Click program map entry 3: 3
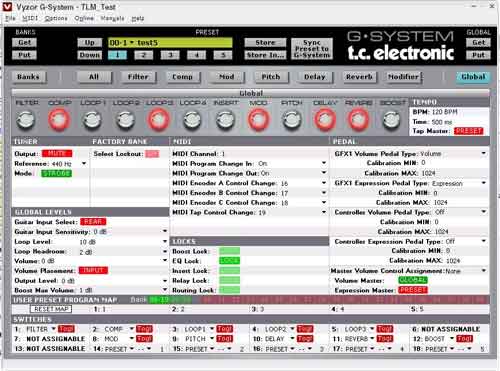500x371 pixels. 258,309
